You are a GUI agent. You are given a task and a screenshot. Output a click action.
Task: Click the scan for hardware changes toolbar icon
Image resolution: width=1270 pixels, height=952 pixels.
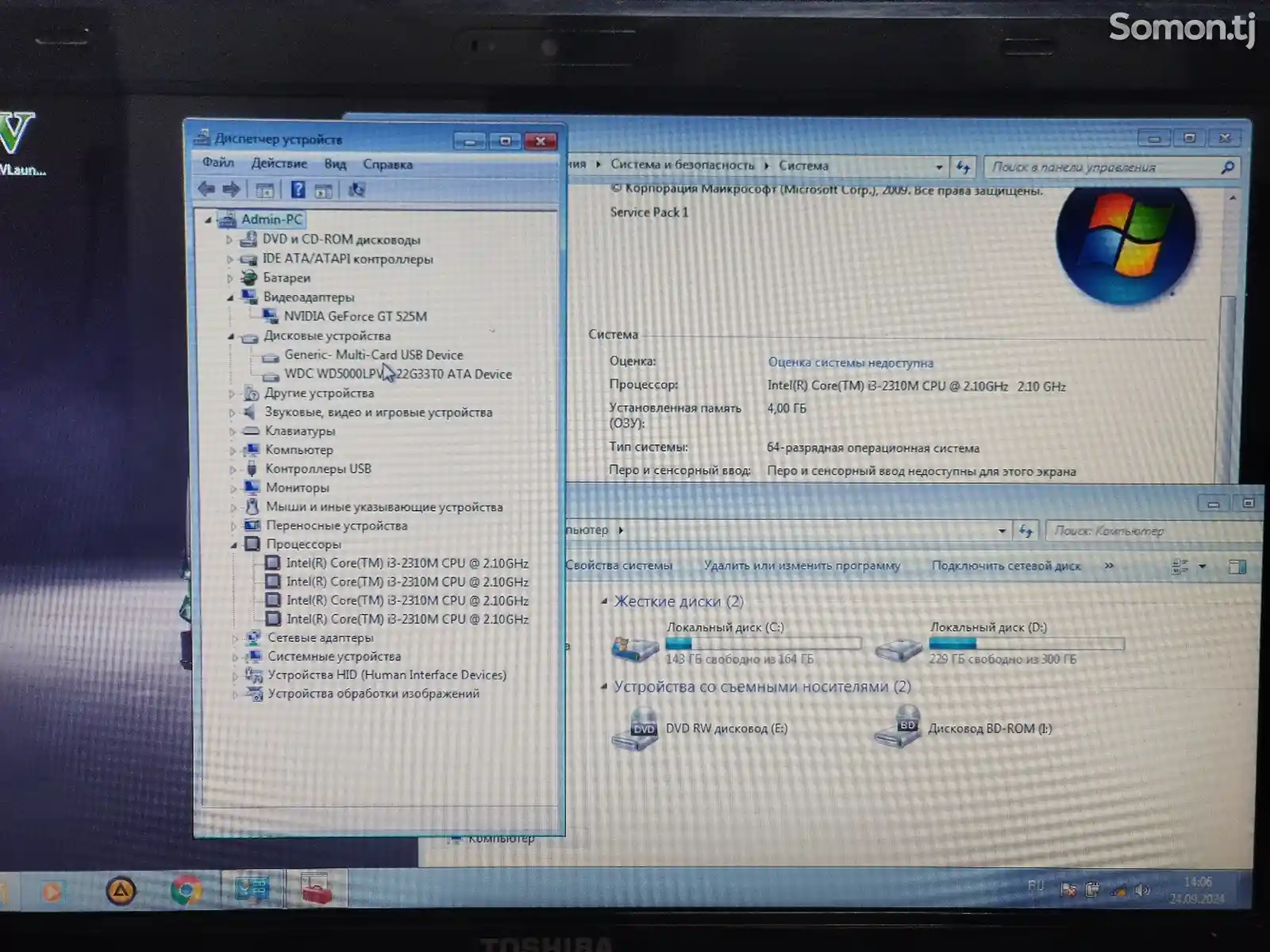(356, 190)
